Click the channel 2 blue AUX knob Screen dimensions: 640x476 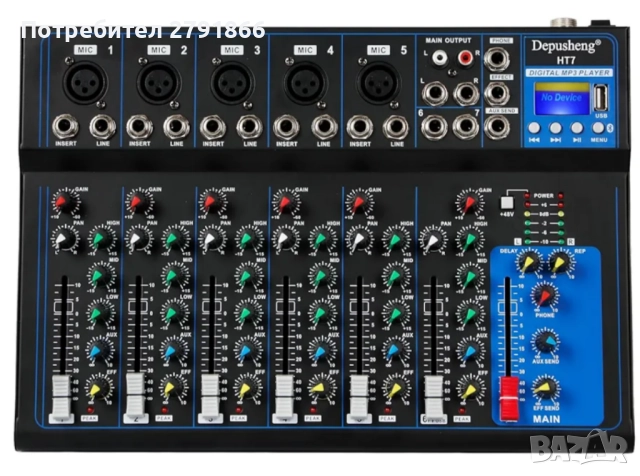[175, 351]
